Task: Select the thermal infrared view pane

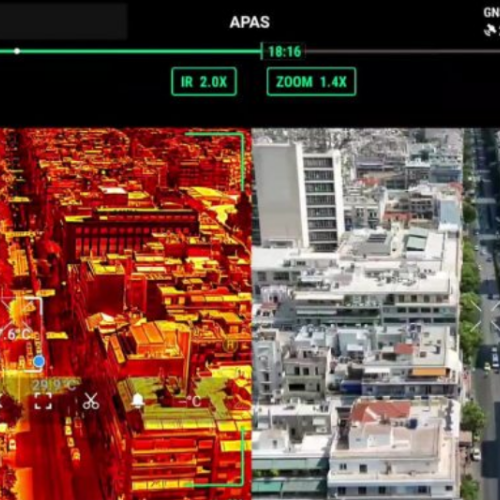Action: [x=126, y=314]
